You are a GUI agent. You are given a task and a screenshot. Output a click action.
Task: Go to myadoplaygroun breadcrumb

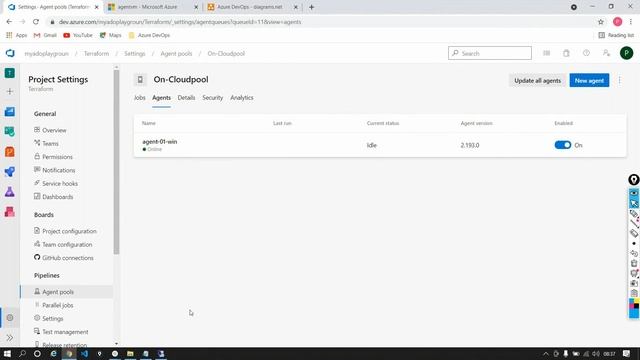(x=47, y=53)
